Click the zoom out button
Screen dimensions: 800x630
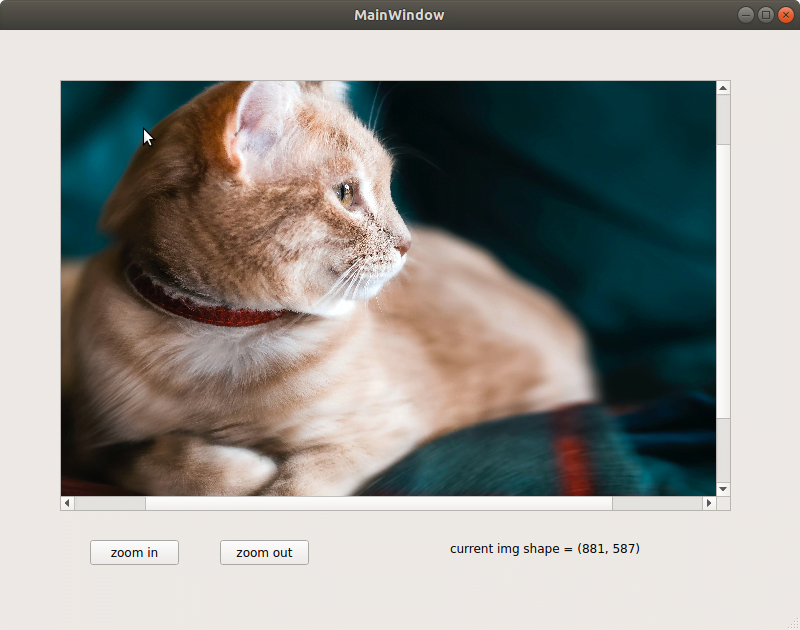click(x=264, y=552)
